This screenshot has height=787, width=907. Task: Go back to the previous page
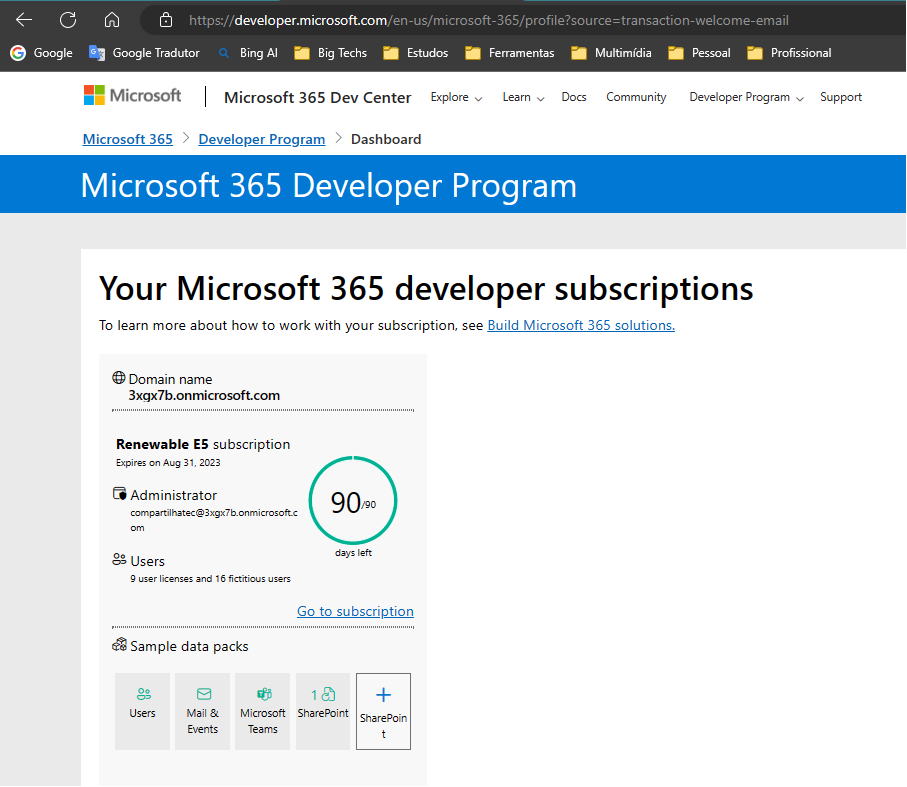[x=23, y=18]
